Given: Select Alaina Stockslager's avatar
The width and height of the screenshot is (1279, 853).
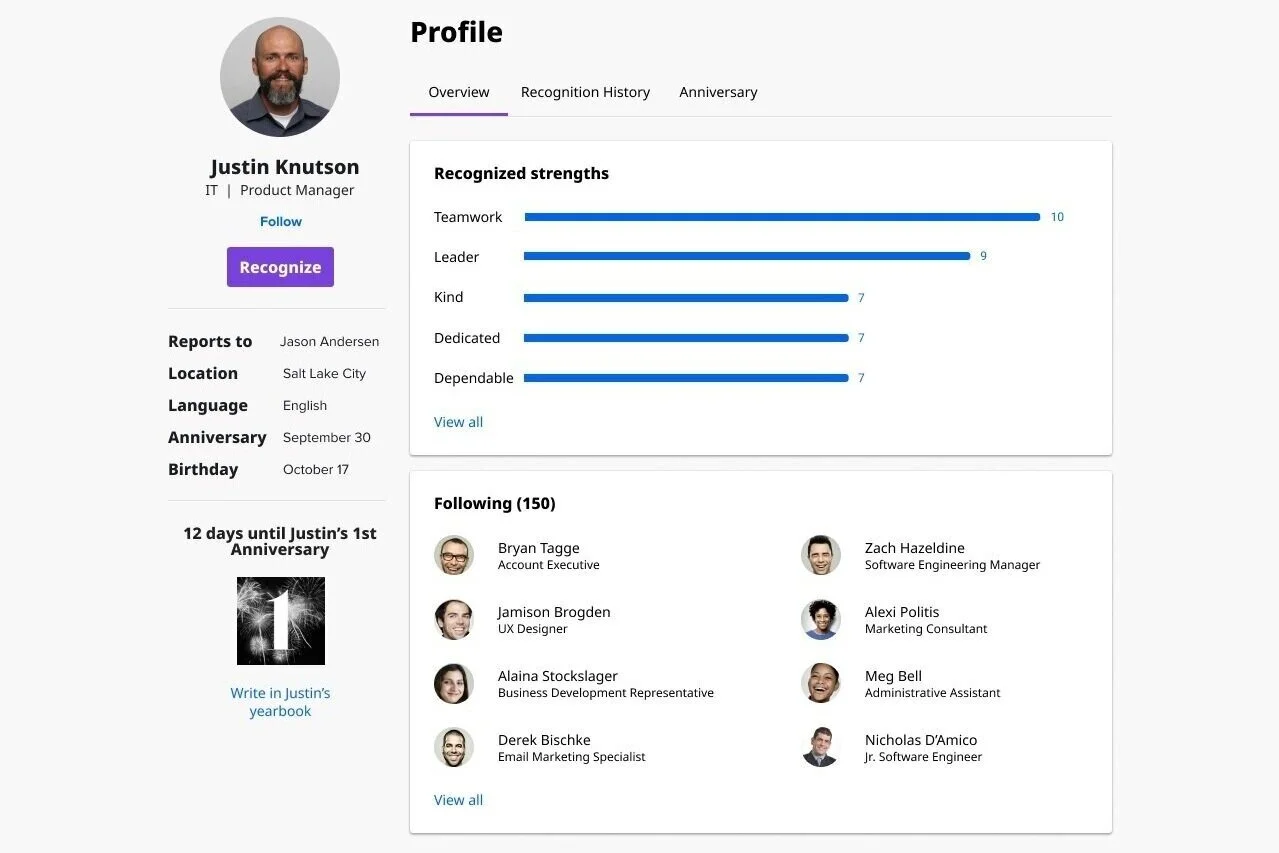Looking at the screenshot, I should tap(454, 683).
